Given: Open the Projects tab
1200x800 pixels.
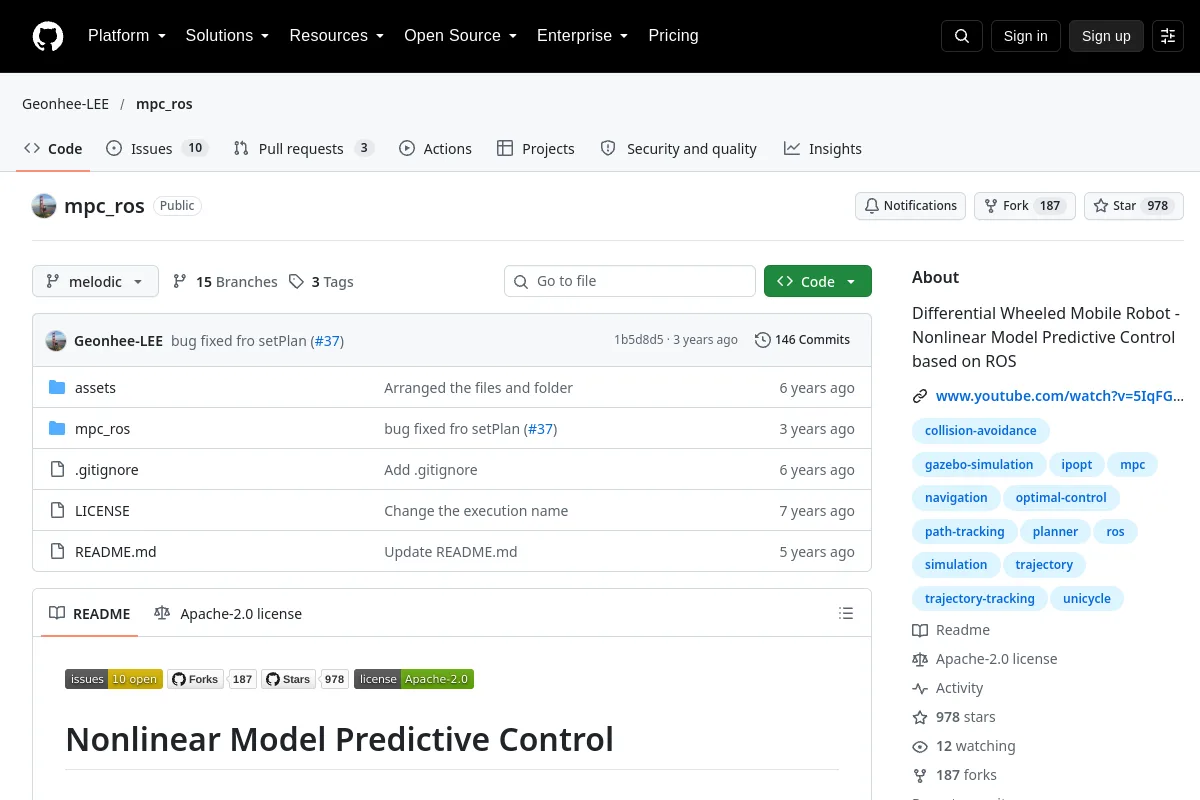Looking at the screenshot, I should [536, 149].
